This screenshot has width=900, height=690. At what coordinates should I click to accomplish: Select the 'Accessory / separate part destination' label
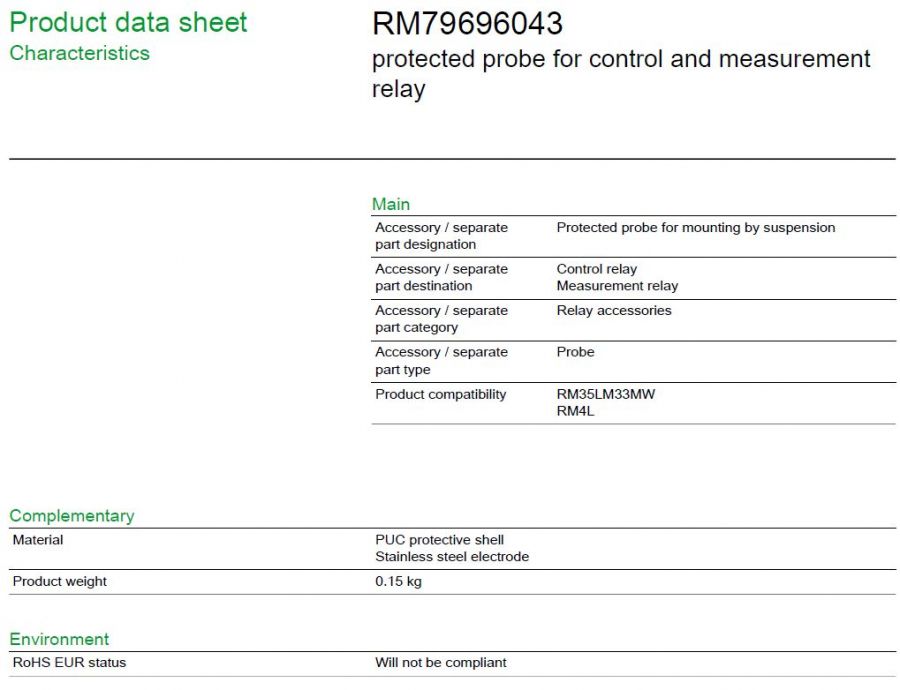click(x=441, y=277)
